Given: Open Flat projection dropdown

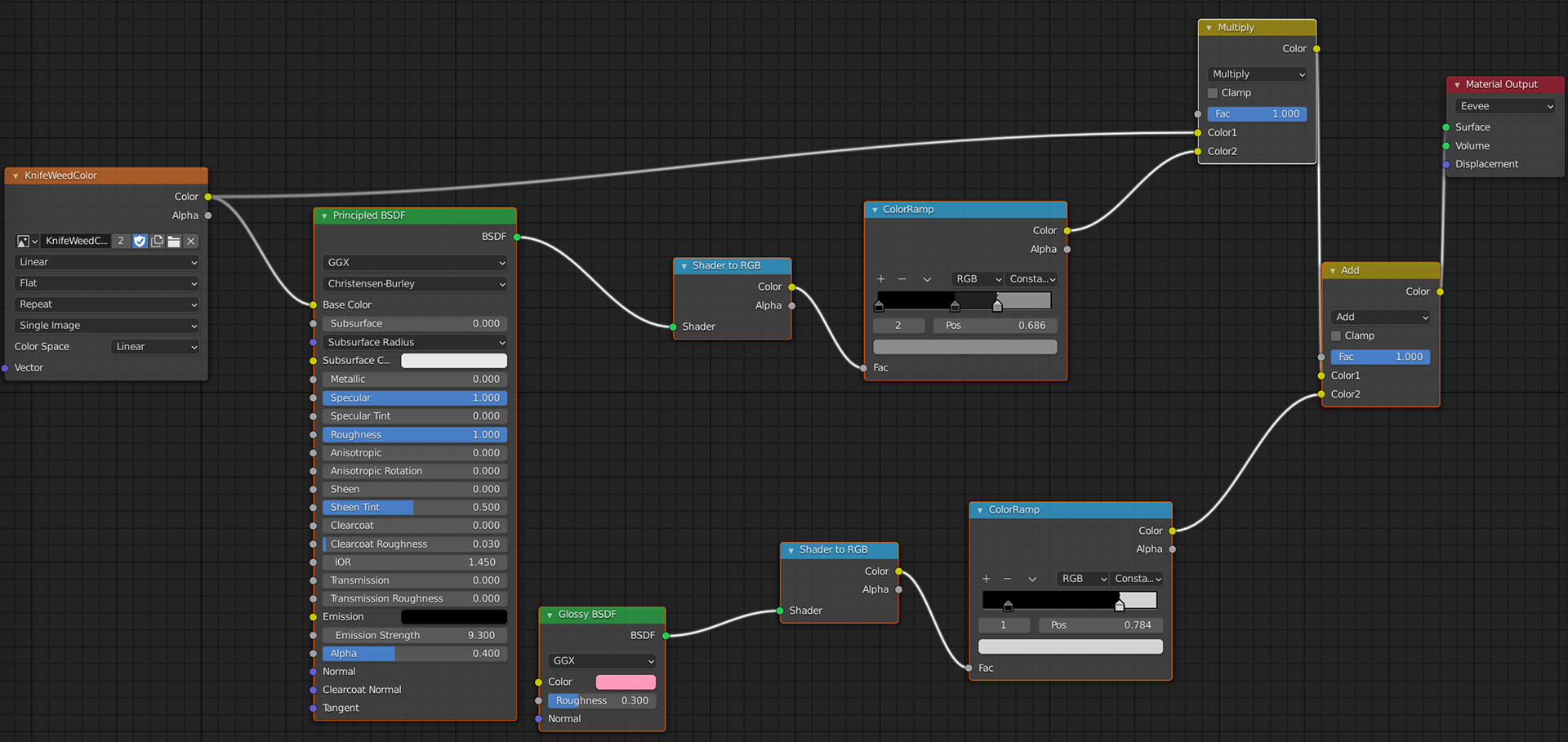Looking at the screenshot, I should [107, 283].
